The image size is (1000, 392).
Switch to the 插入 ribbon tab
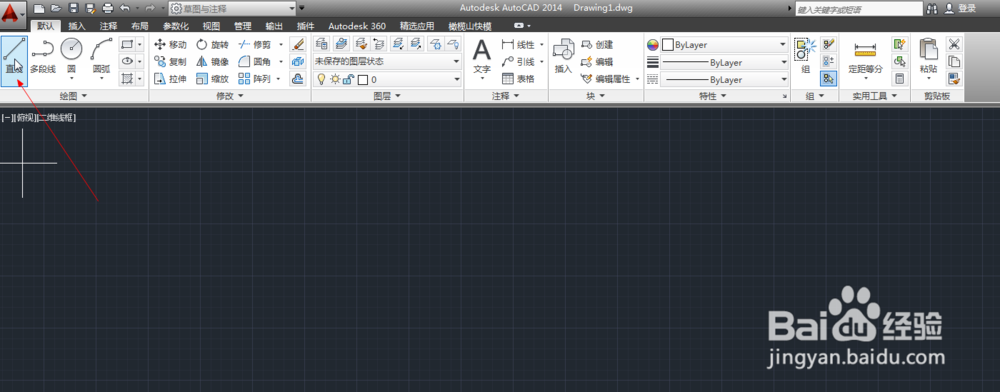pos(77,26)
